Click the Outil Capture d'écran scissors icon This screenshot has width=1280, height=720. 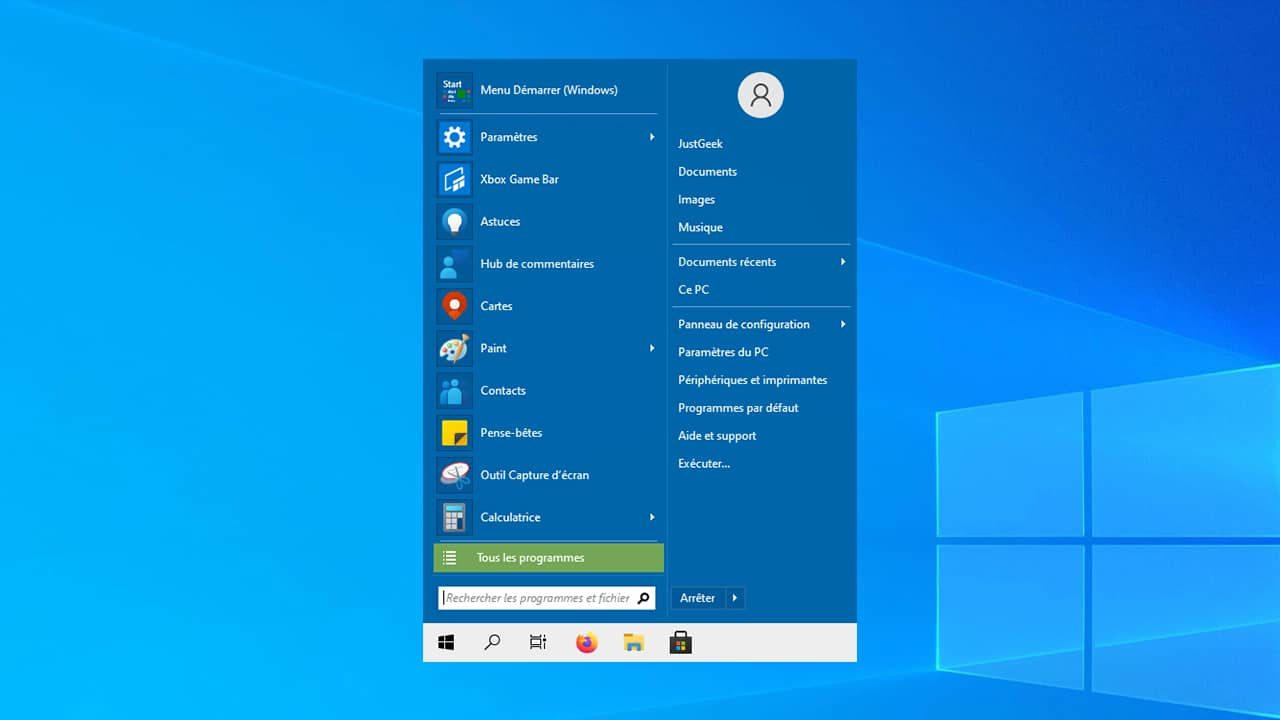pyautogui.click(x=454, y=475)
